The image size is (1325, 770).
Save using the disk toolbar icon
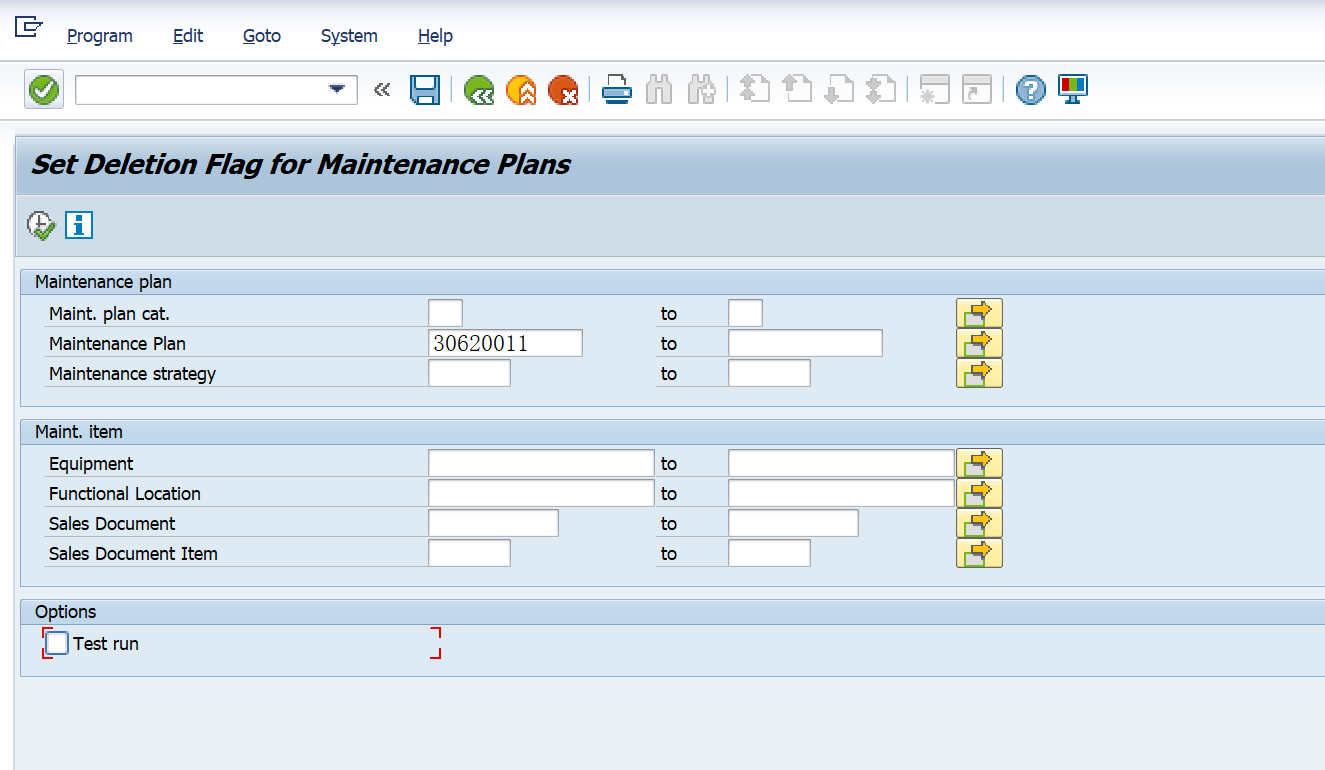tap(424, 89)
